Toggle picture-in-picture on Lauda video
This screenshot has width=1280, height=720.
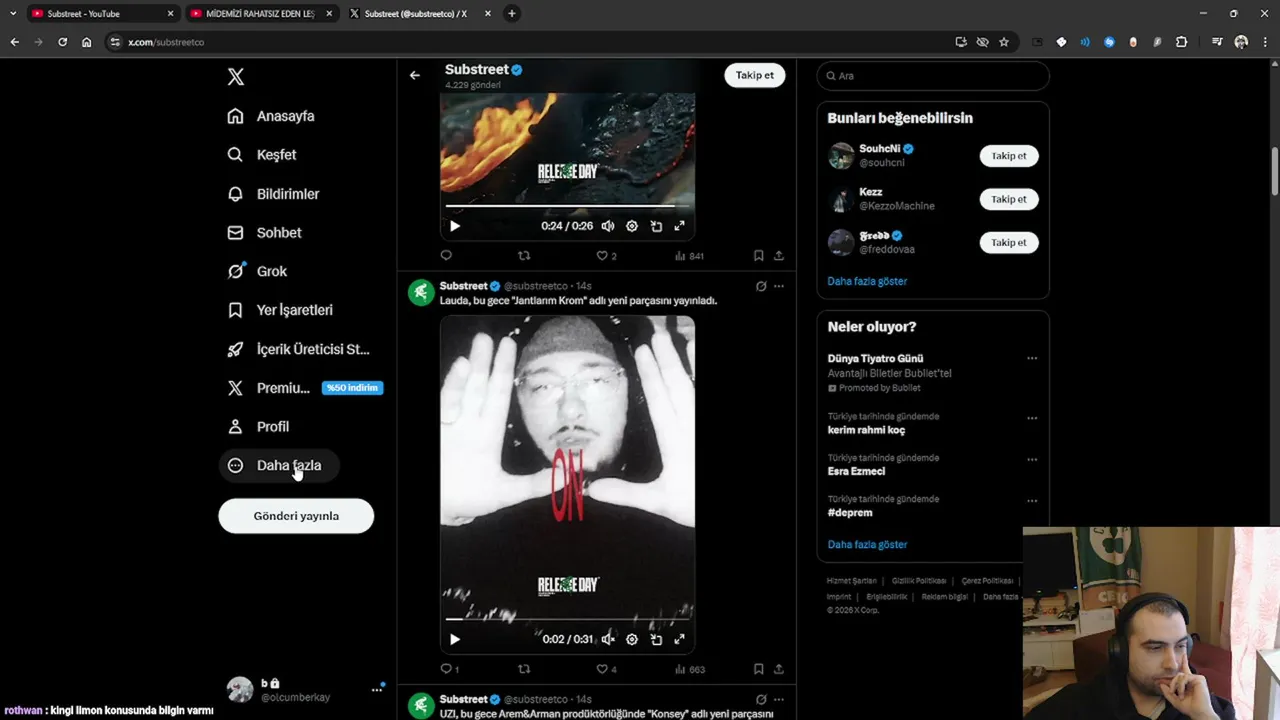(x=656, y=639)
